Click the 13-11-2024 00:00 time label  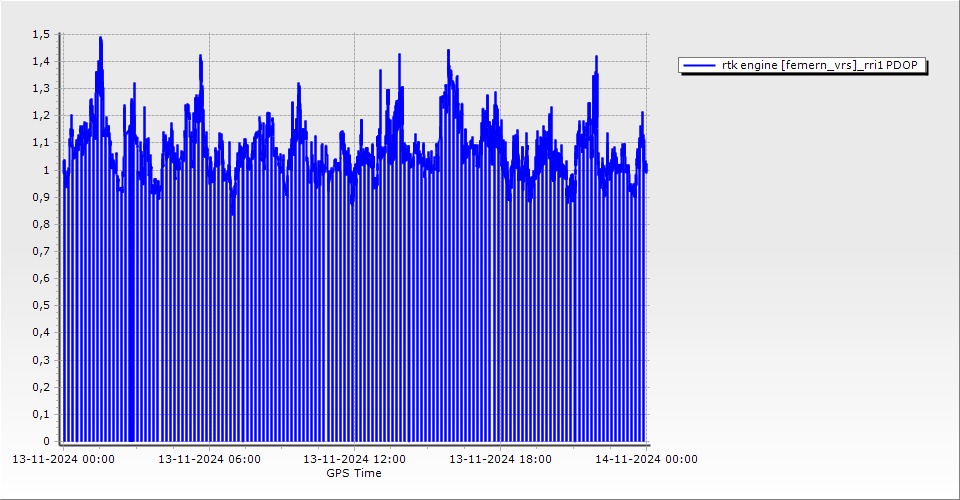62,459
